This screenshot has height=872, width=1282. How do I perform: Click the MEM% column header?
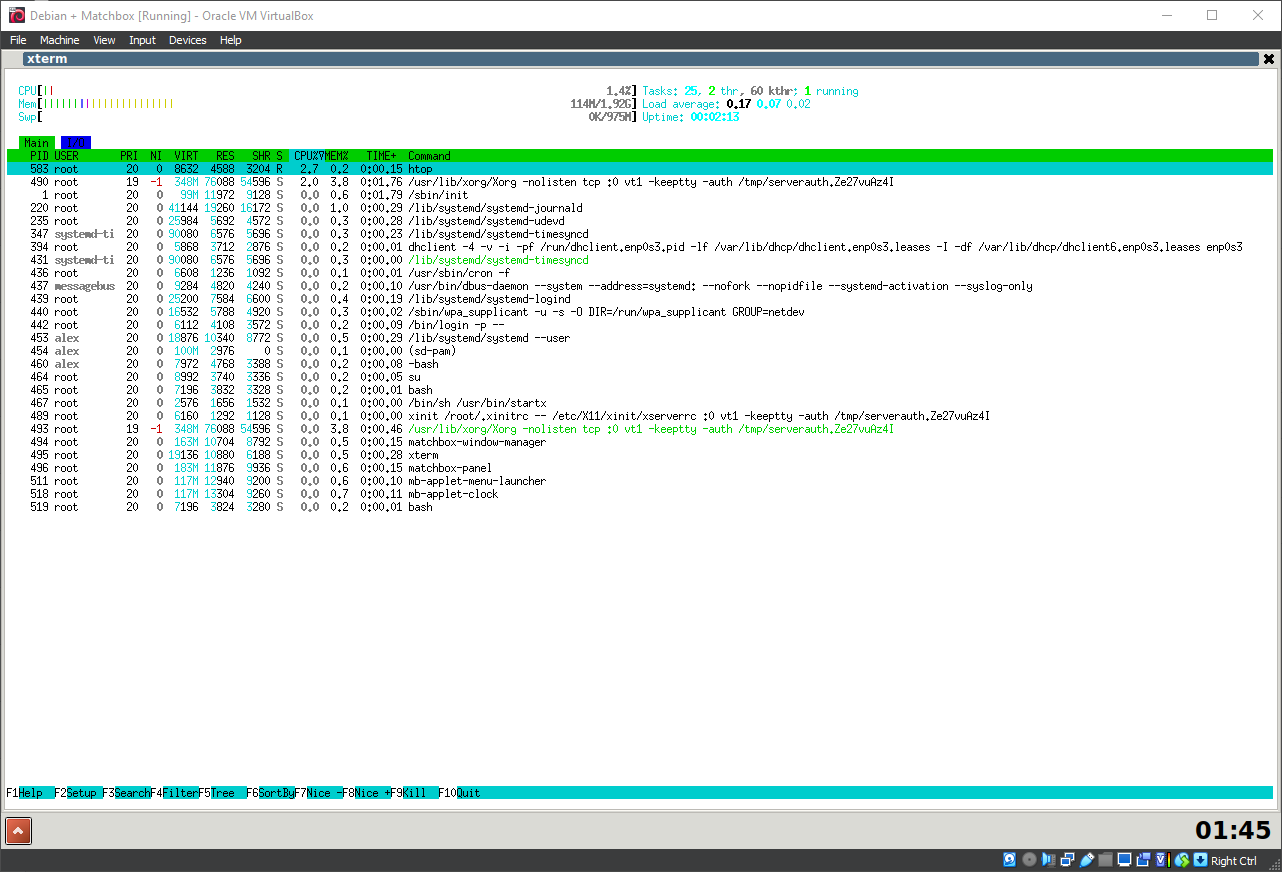click(334, 155)
